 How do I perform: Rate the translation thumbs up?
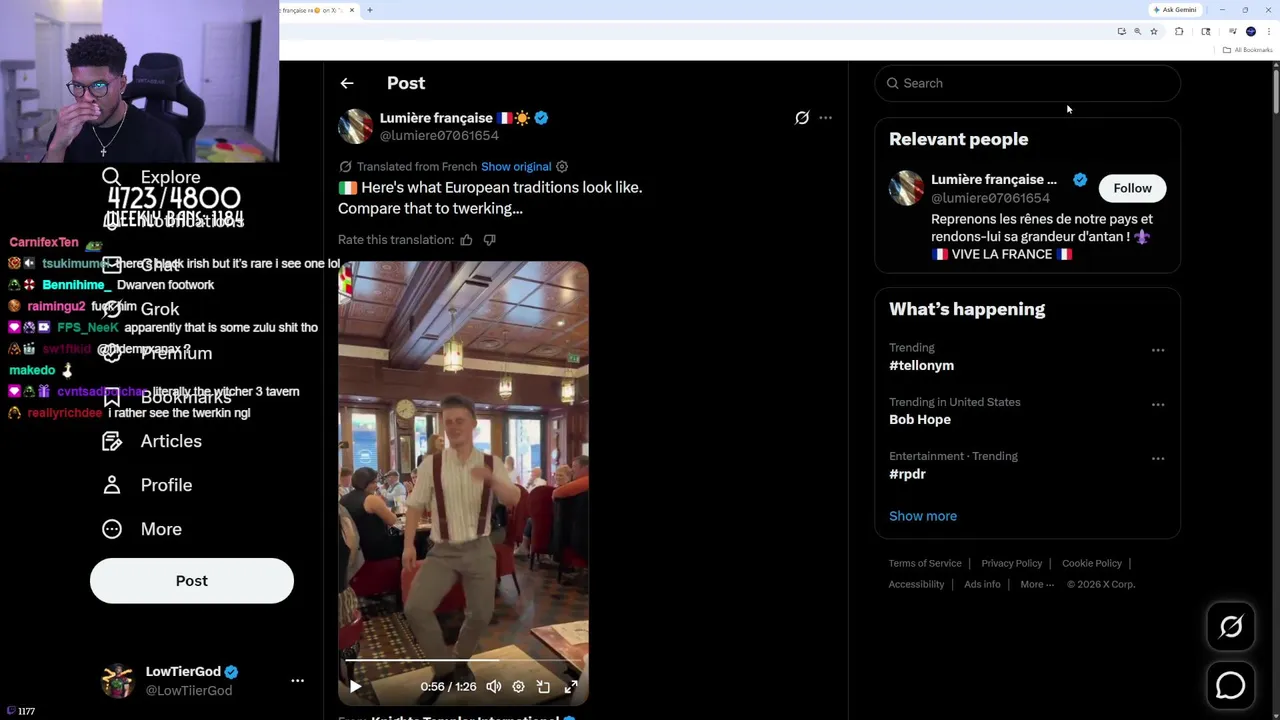(466, 240)
